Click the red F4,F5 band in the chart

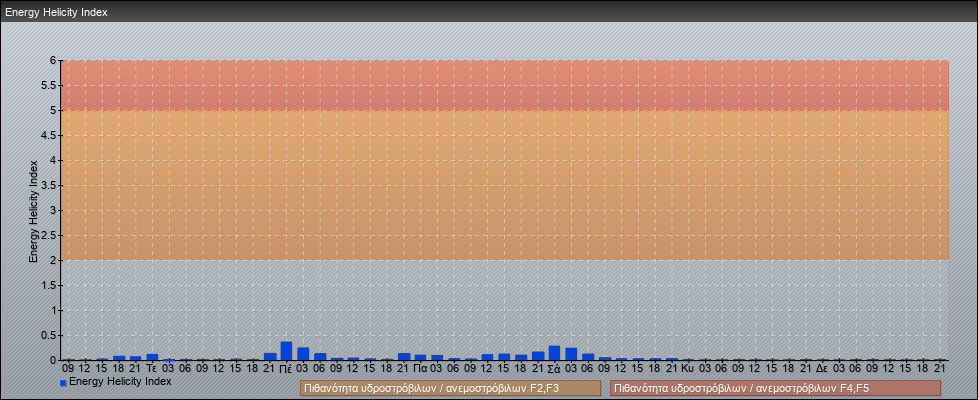tap(505, 85)
